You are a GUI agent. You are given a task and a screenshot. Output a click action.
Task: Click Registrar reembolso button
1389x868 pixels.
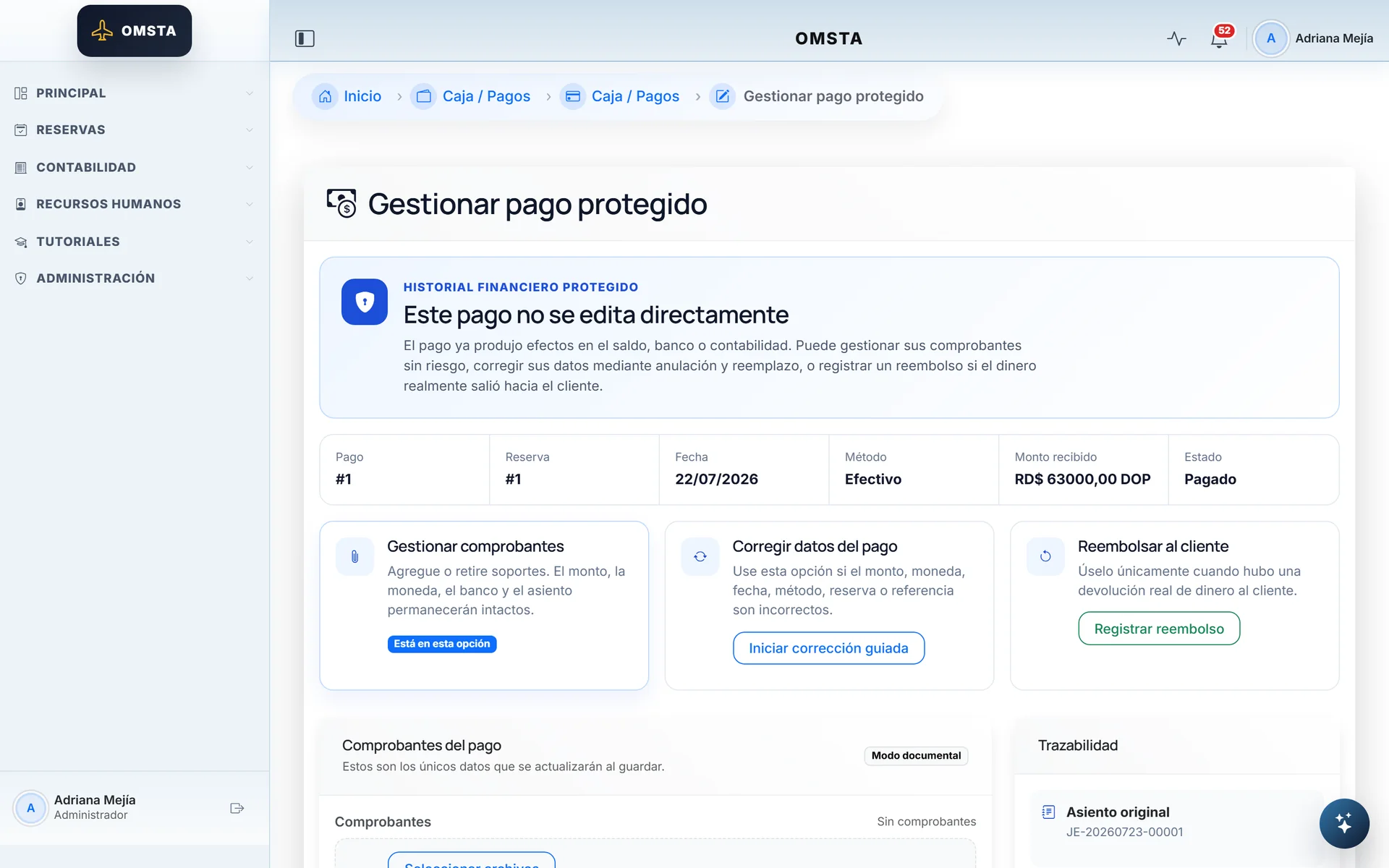pyautogui.click(x=1159, y=629)
